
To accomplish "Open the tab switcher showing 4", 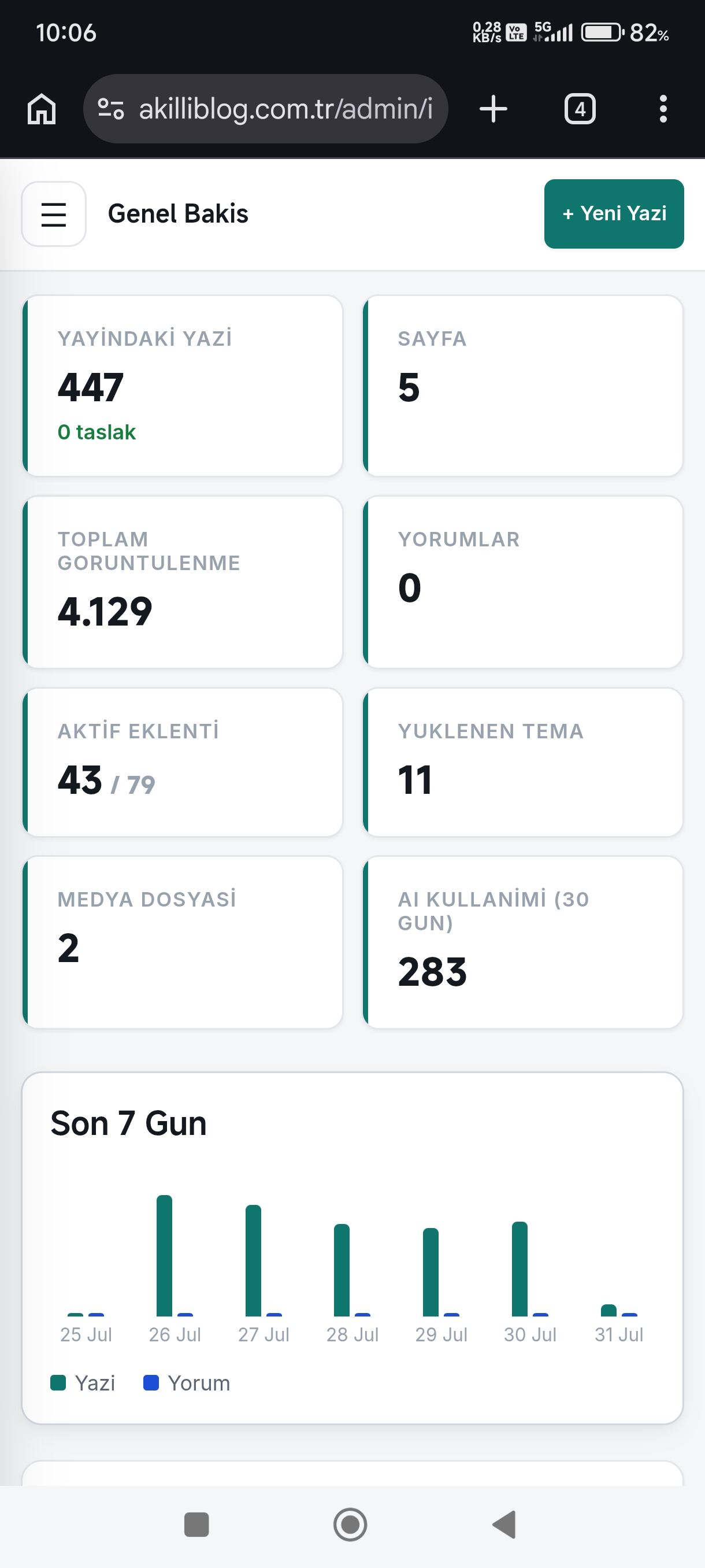I will [x=580, y=109].
